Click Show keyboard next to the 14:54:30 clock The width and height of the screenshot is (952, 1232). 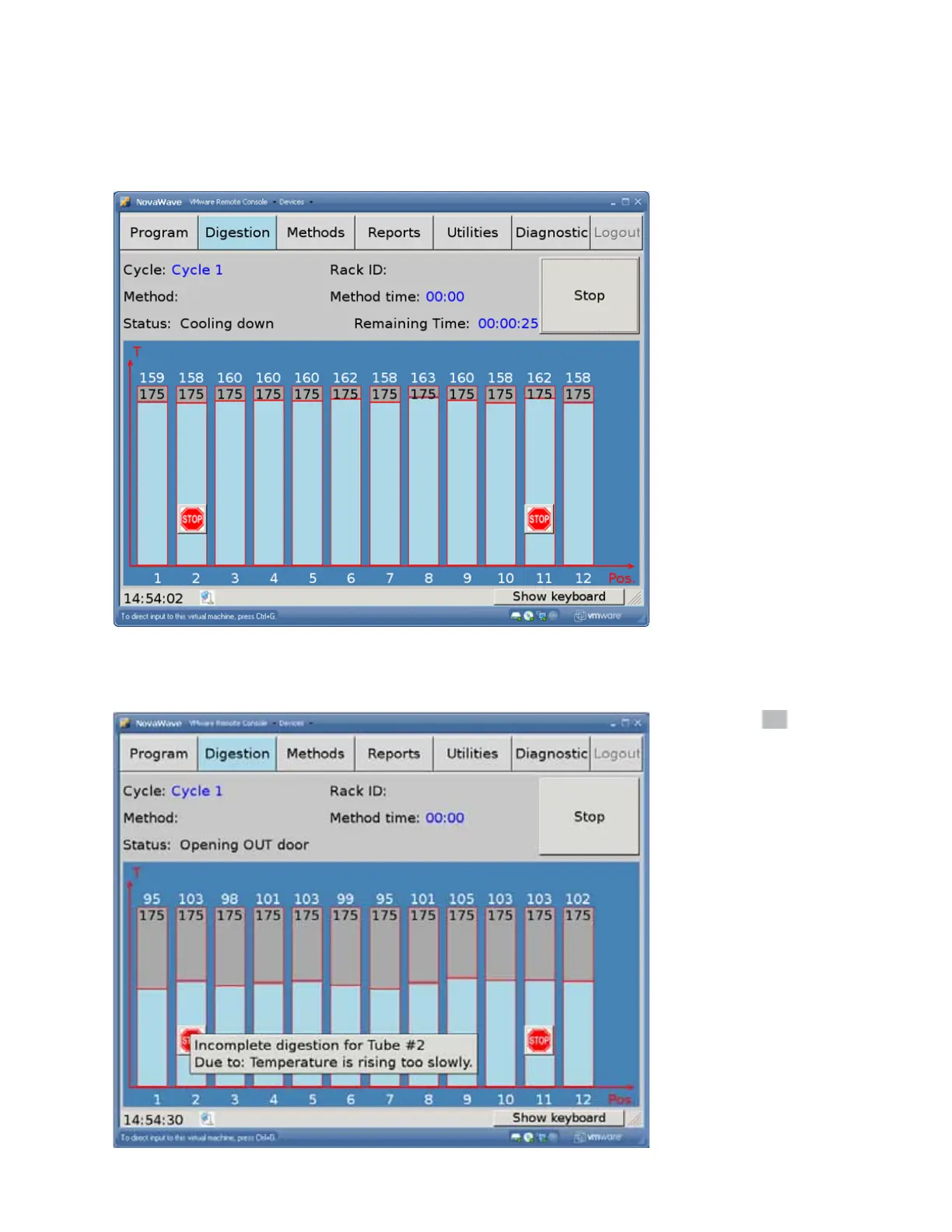click(559, 1118)
